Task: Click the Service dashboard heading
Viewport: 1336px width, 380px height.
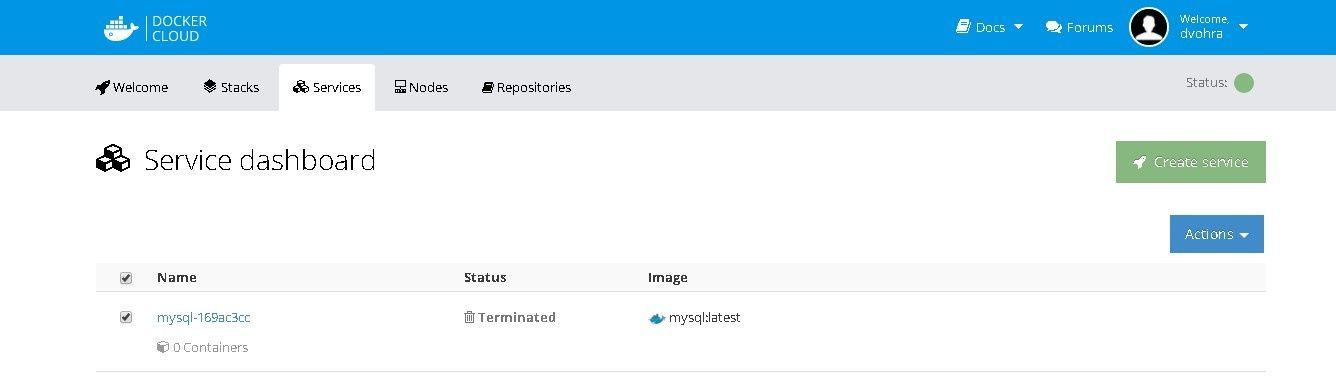Action: point(260,160)
